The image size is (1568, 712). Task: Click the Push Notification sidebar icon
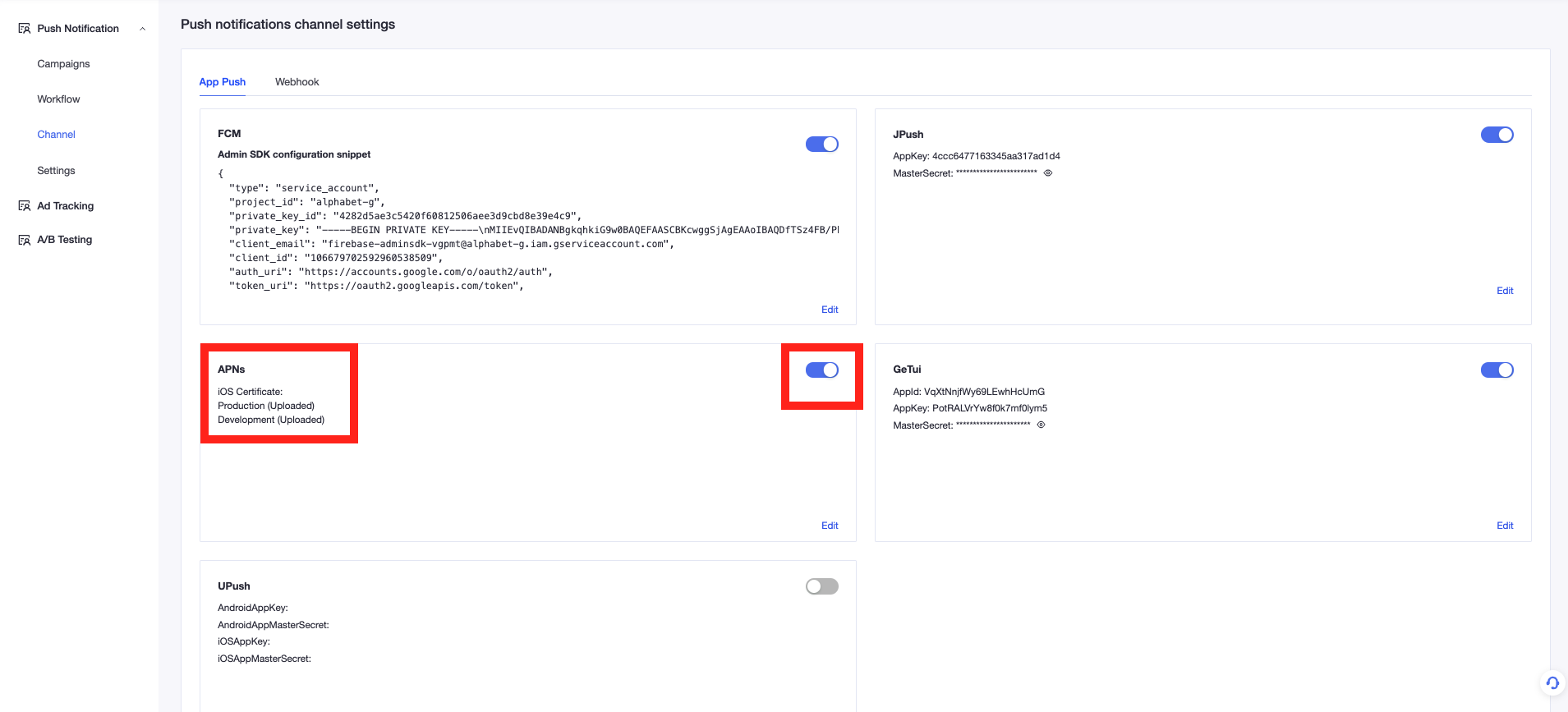click(x=25, y=29)
